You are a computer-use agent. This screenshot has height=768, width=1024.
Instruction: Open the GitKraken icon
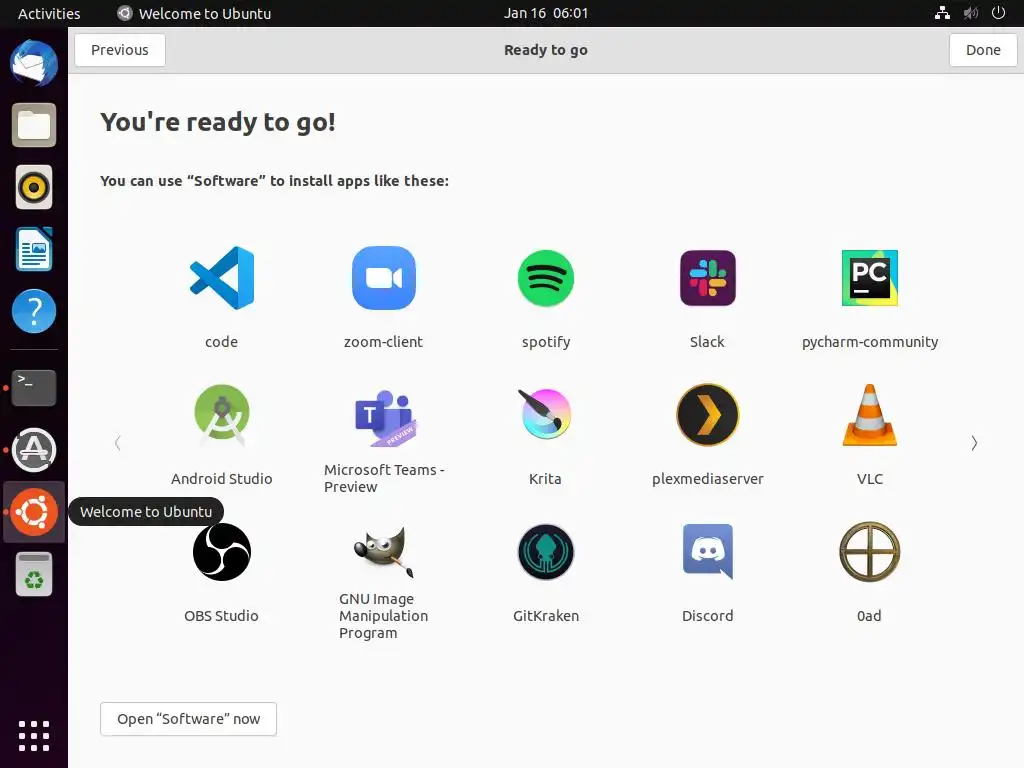click(545, 552)
